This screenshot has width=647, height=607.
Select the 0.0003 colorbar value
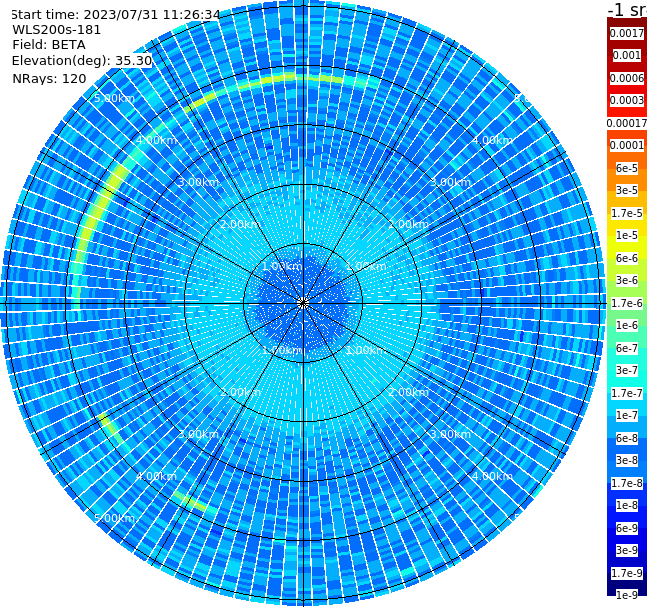click(x=627, y=100)
